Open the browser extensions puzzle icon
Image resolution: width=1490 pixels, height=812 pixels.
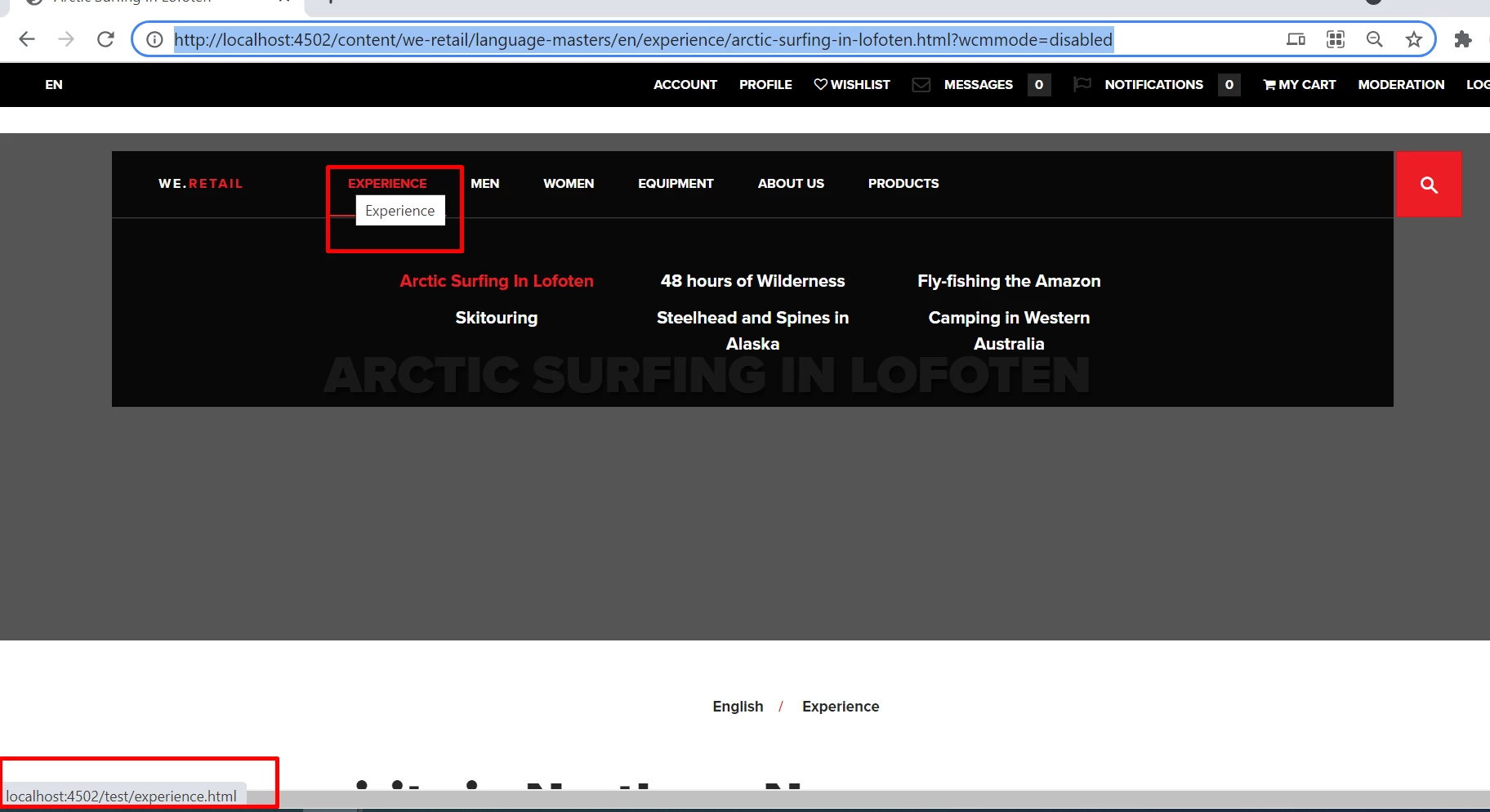click(x=1463, y=39)
